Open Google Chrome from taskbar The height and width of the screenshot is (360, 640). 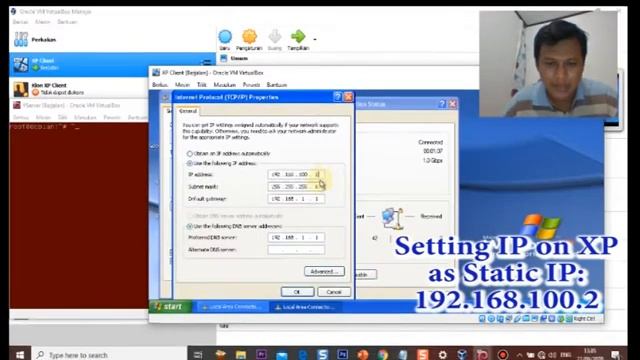click(382, 355)
